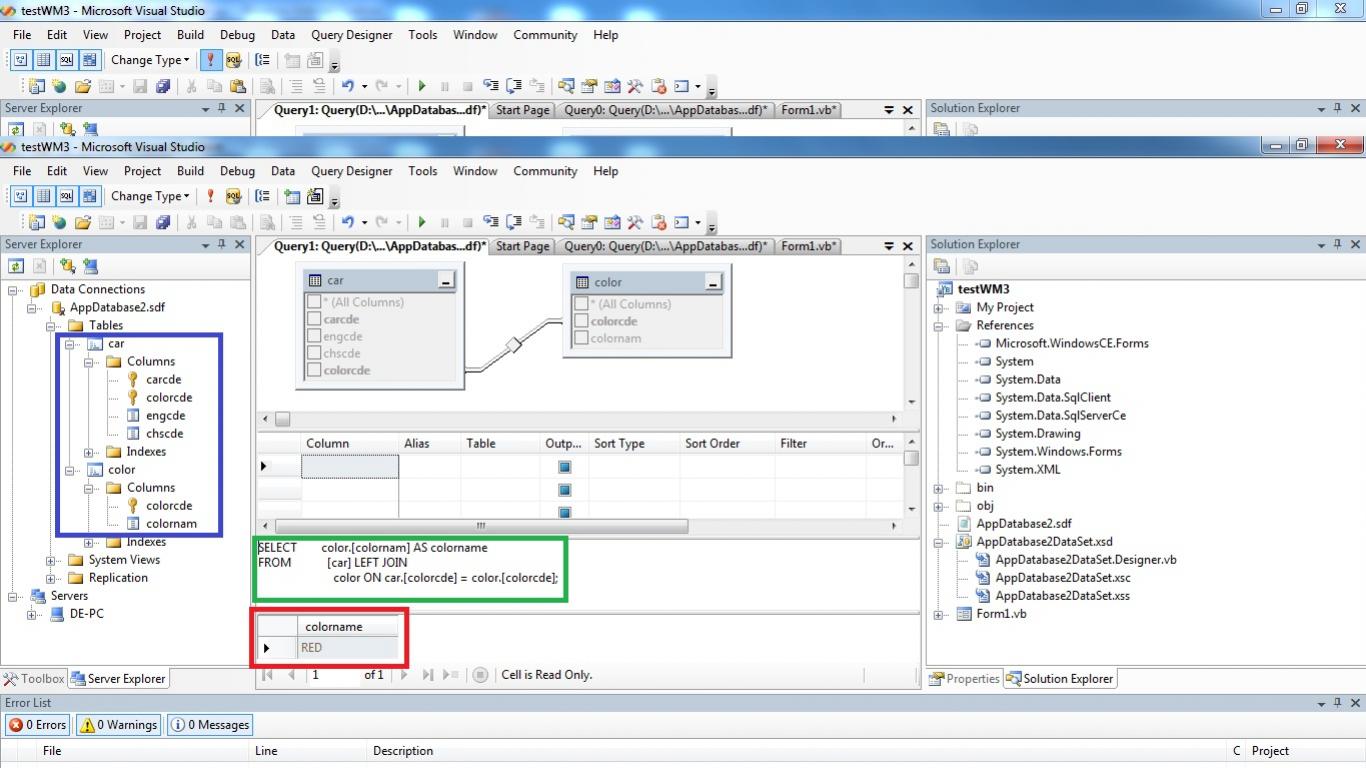The image size is (1366, 768).
Task: Click Add Table icon in the front window toolbar
Action: tap(292, 196)
